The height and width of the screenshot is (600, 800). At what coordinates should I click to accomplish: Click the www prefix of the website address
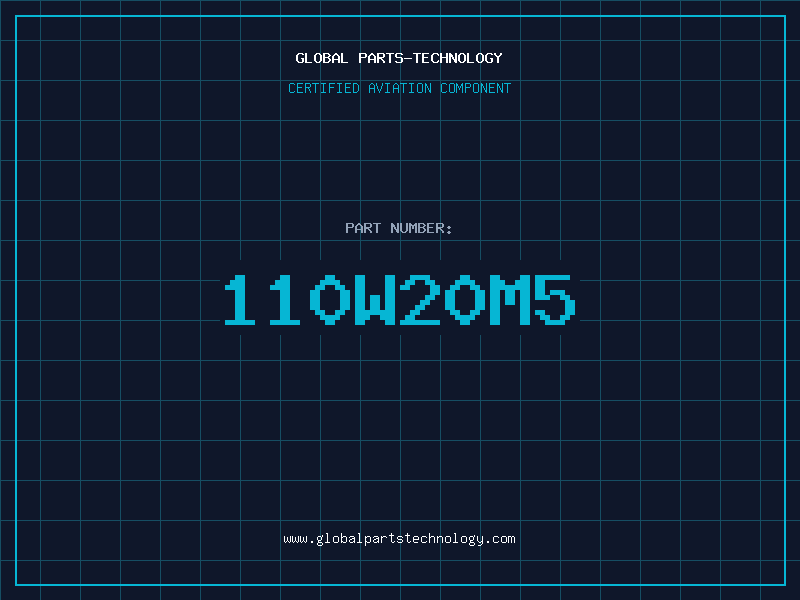coord(295,539)
